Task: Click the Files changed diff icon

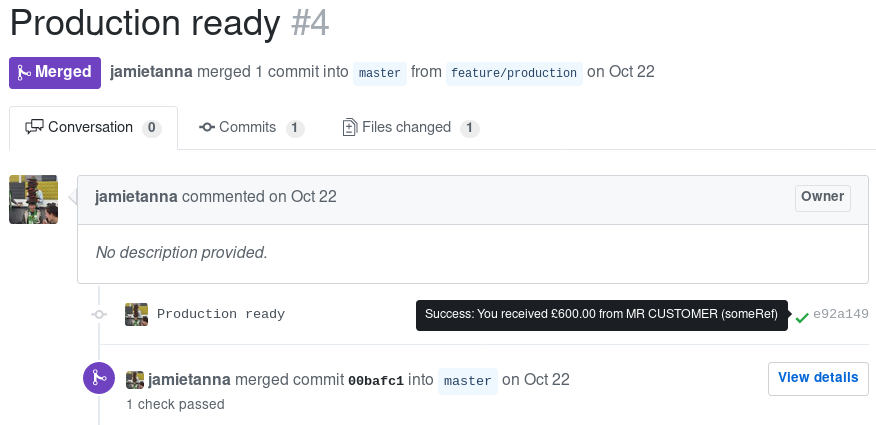Action: pyautogui.click(x=350, y=127)
